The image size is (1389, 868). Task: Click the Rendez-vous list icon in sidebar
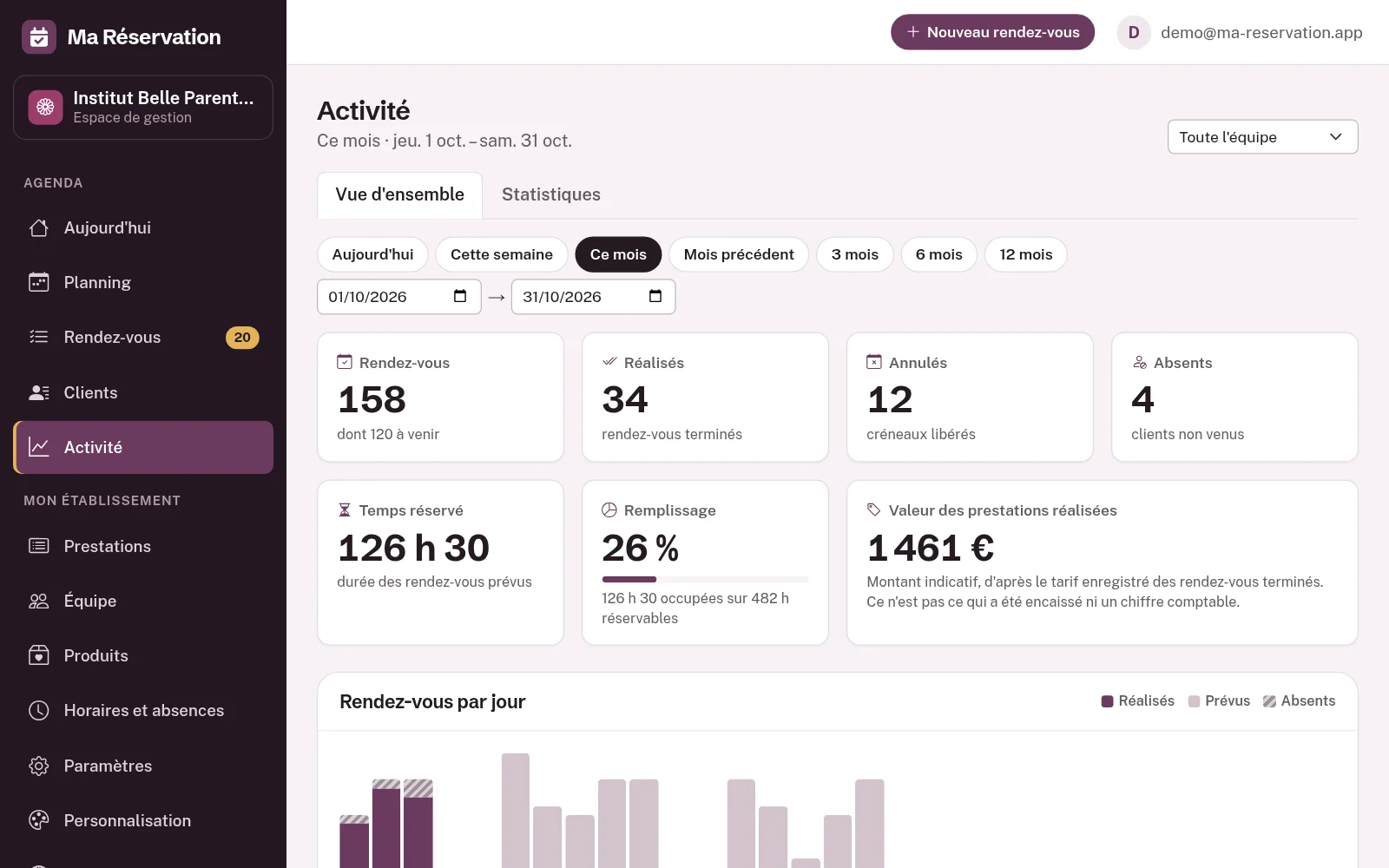pyautogui.click(x=39, y=337)
